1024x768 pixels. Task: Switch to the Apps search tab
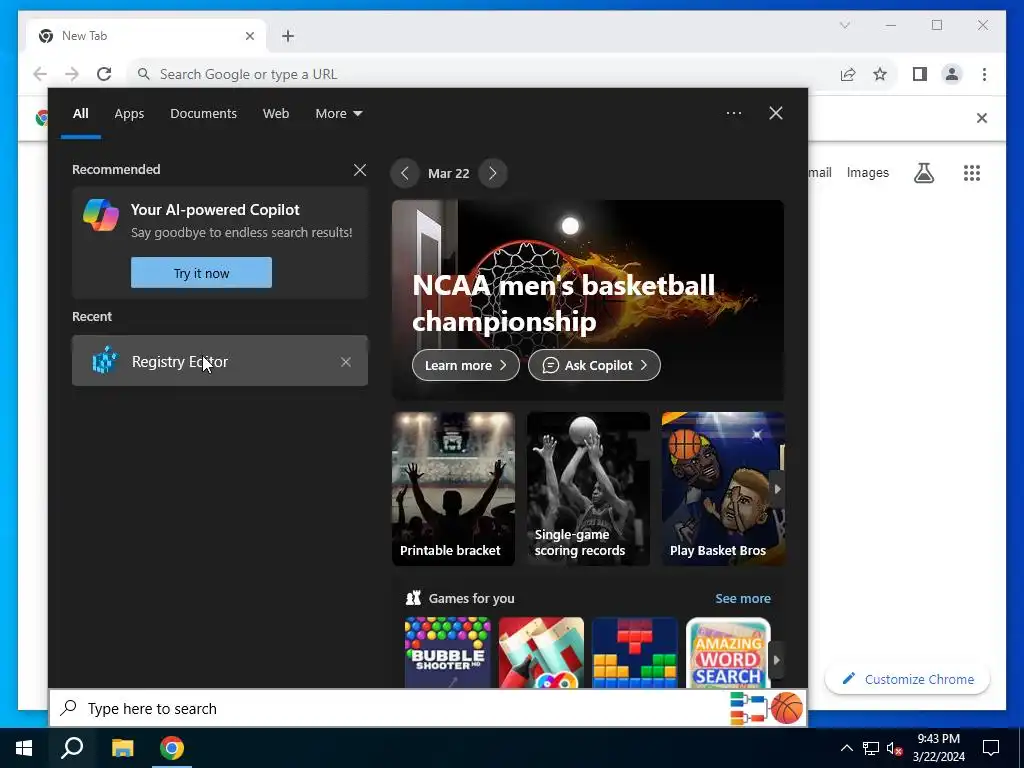129,114
